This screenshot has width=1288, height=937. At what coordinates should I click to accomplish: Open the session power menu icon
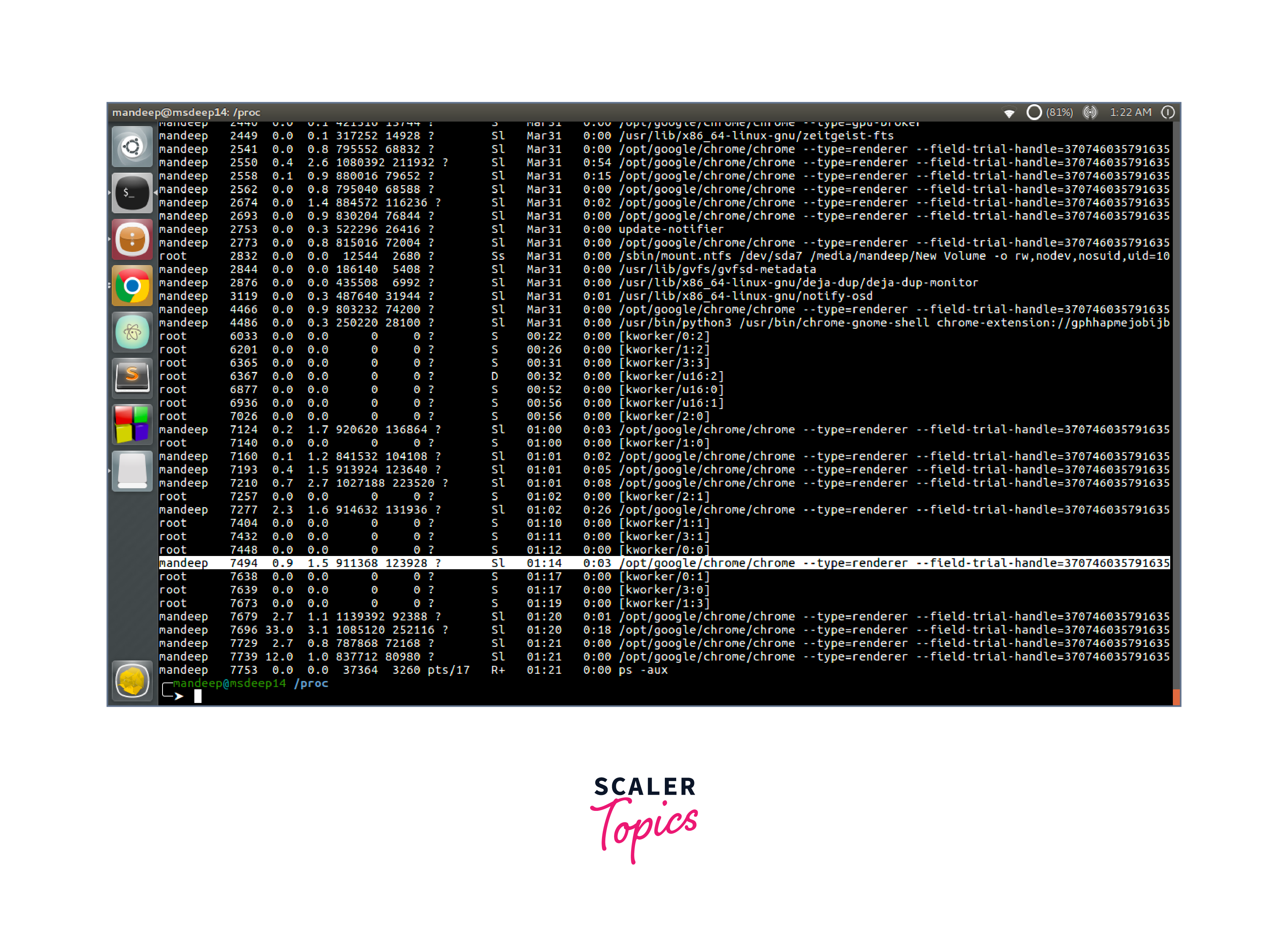pos(1168,112)
